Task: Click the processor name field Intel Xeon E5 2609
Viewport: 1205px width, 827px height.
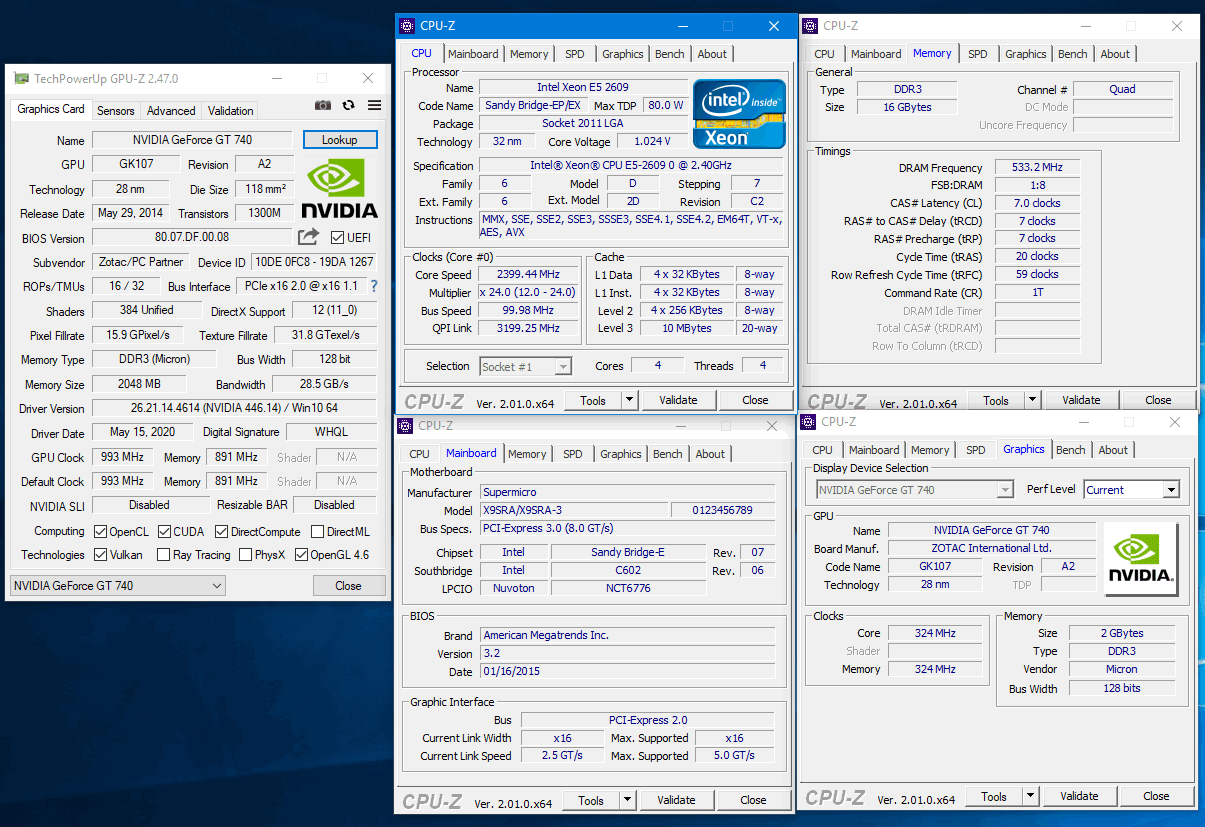Action: pyautogui.click(x=583, y=88)
